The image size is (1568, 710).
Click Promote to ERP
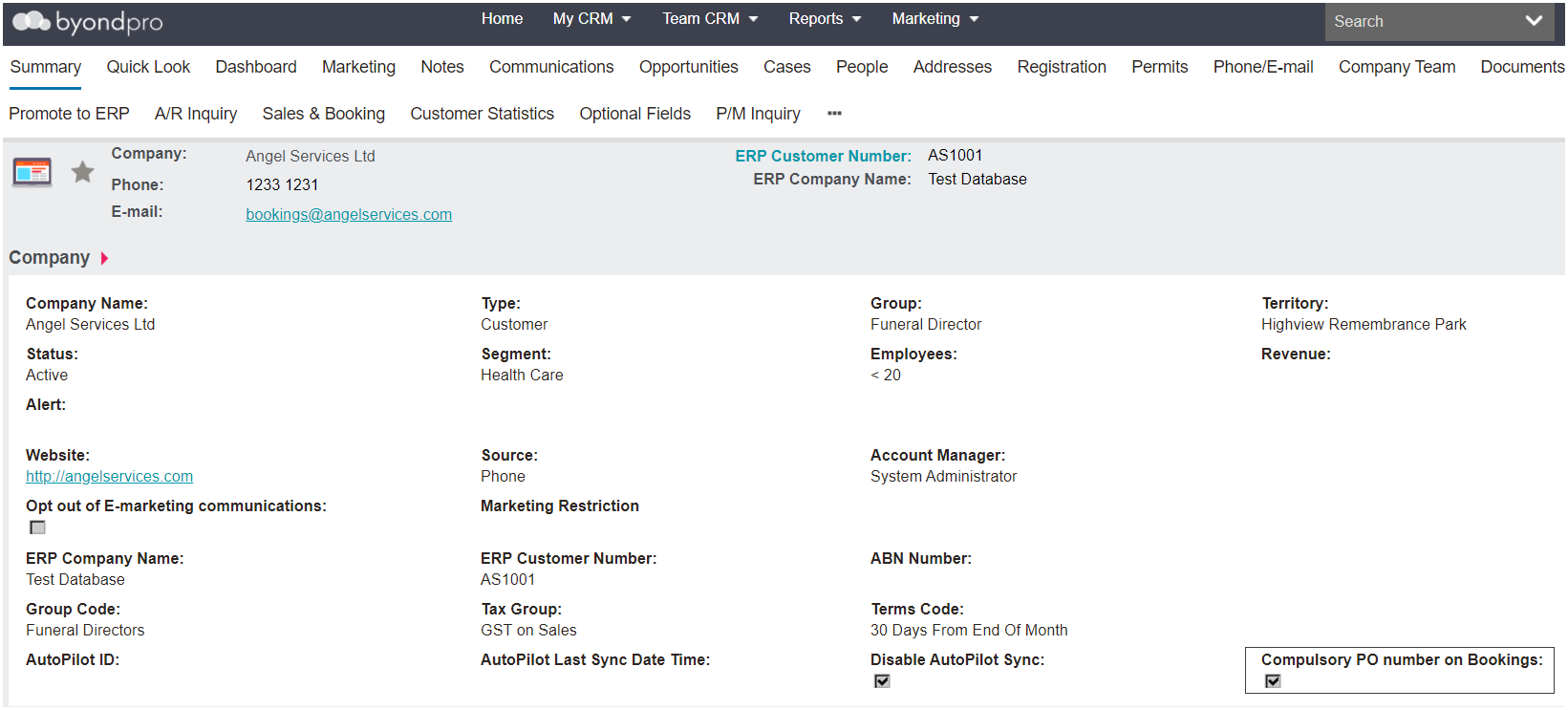click(x=69, y=114)
